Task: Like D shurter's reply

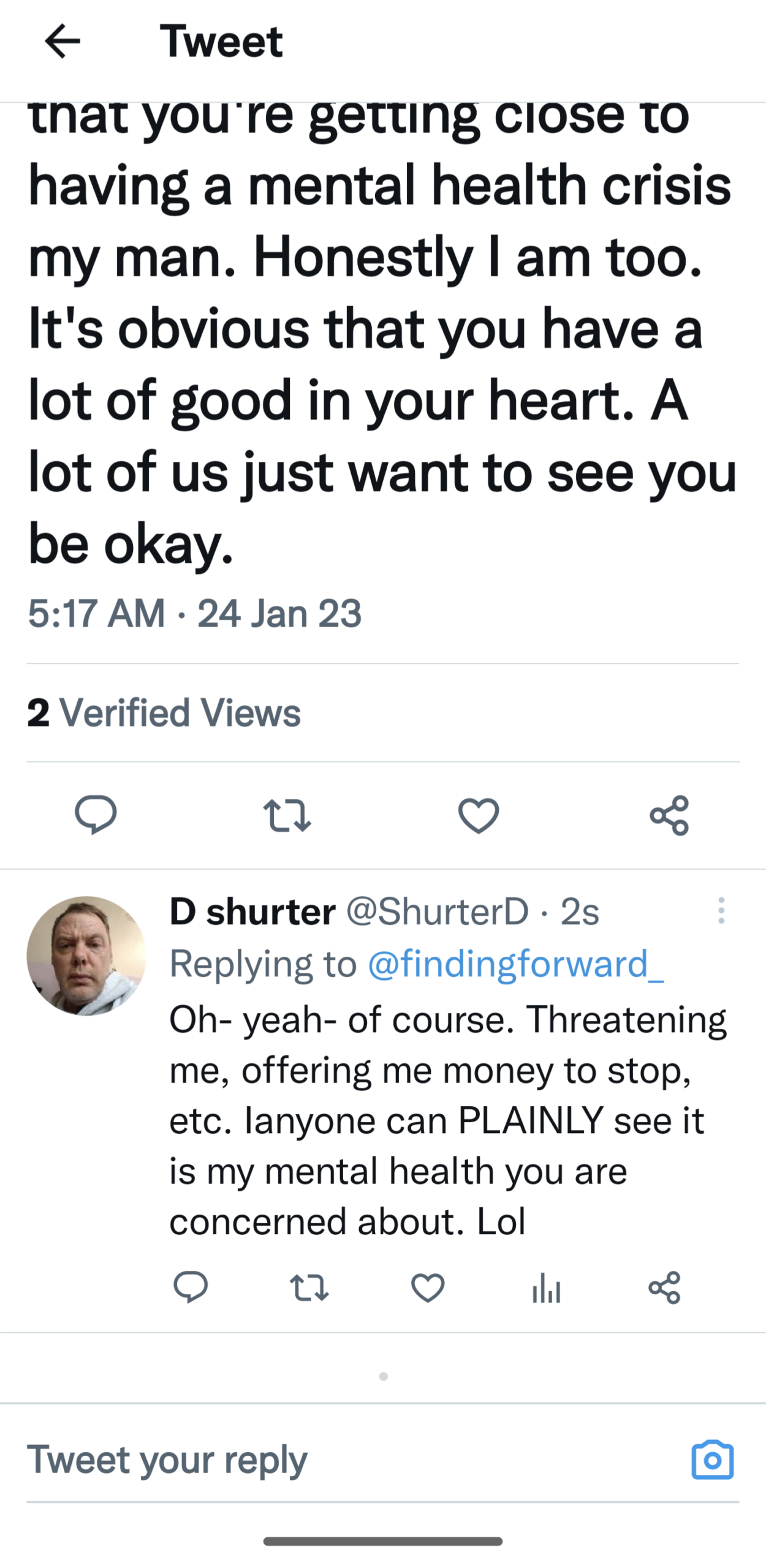Action: (428, 1287)
